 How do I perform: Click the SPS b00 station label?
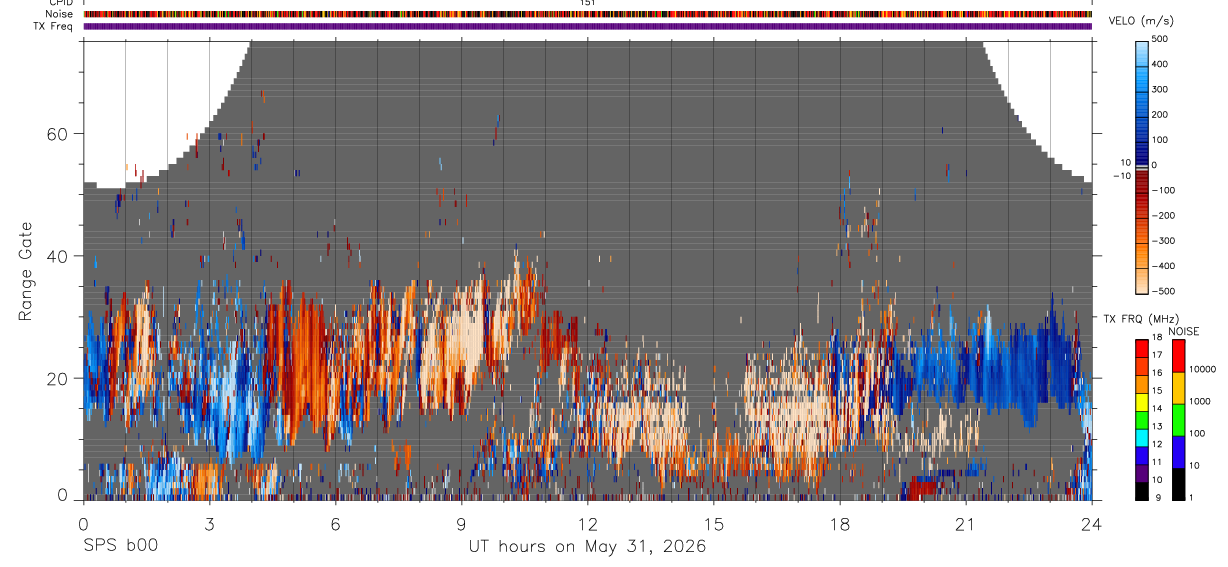[119, 546]
